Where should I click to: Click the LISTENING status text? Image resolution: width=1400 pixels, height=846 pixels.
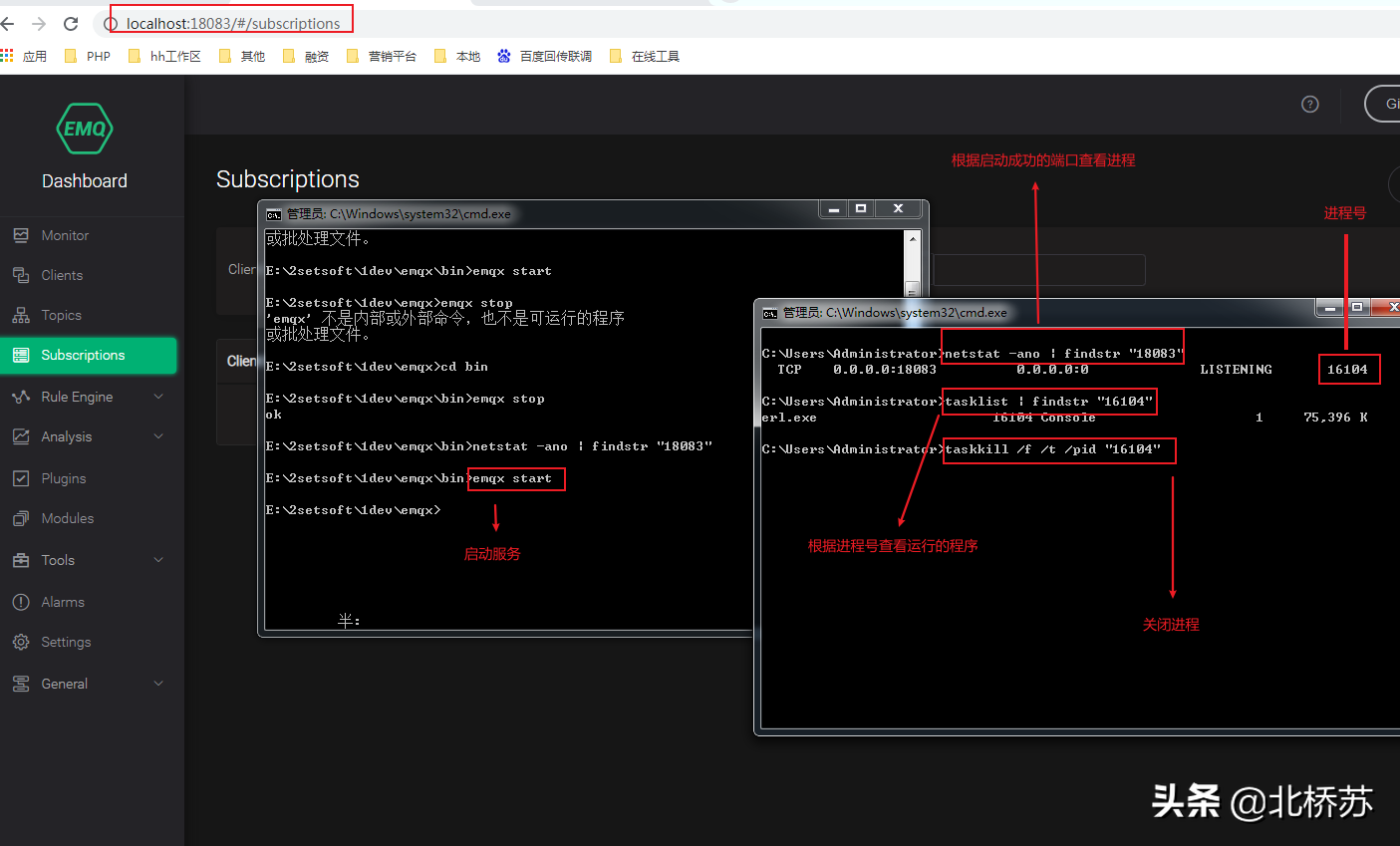coord(1236,370)
